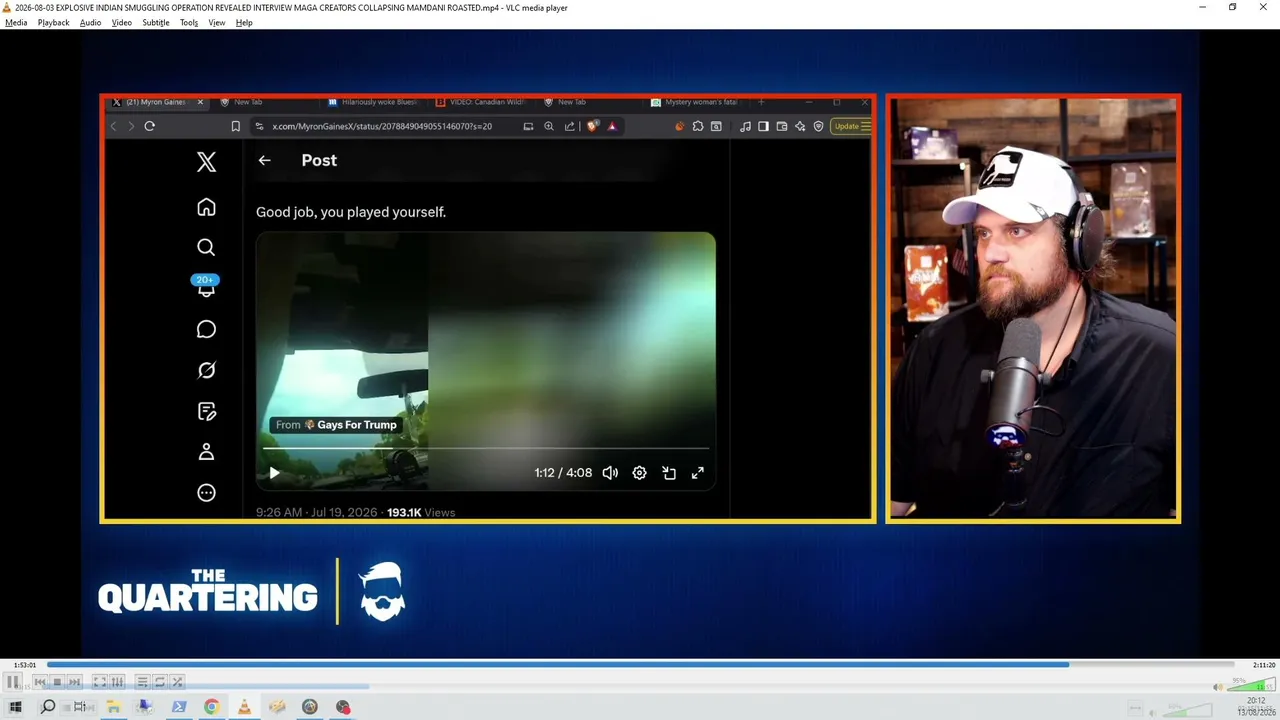Stop playback with the stop button
Image resolution: width=1280 pixels, height=720 pixels.
[57, 682]
